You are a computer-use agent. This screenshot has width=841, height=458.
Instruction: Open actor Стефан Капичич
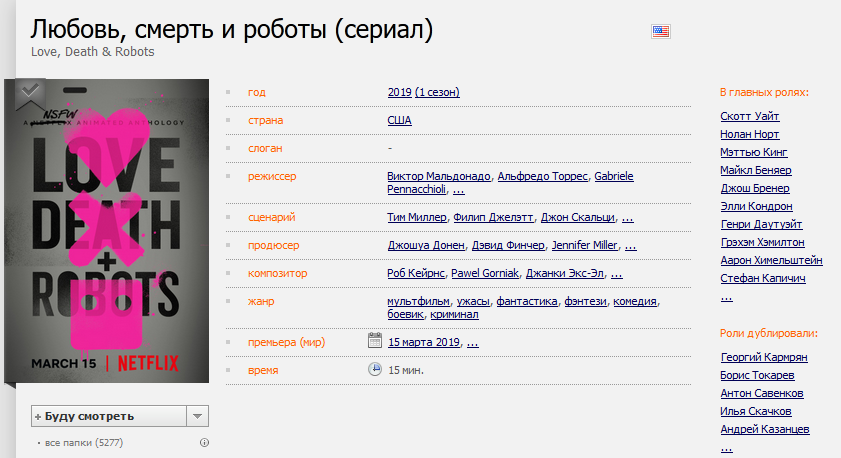(x=763, y=278)
